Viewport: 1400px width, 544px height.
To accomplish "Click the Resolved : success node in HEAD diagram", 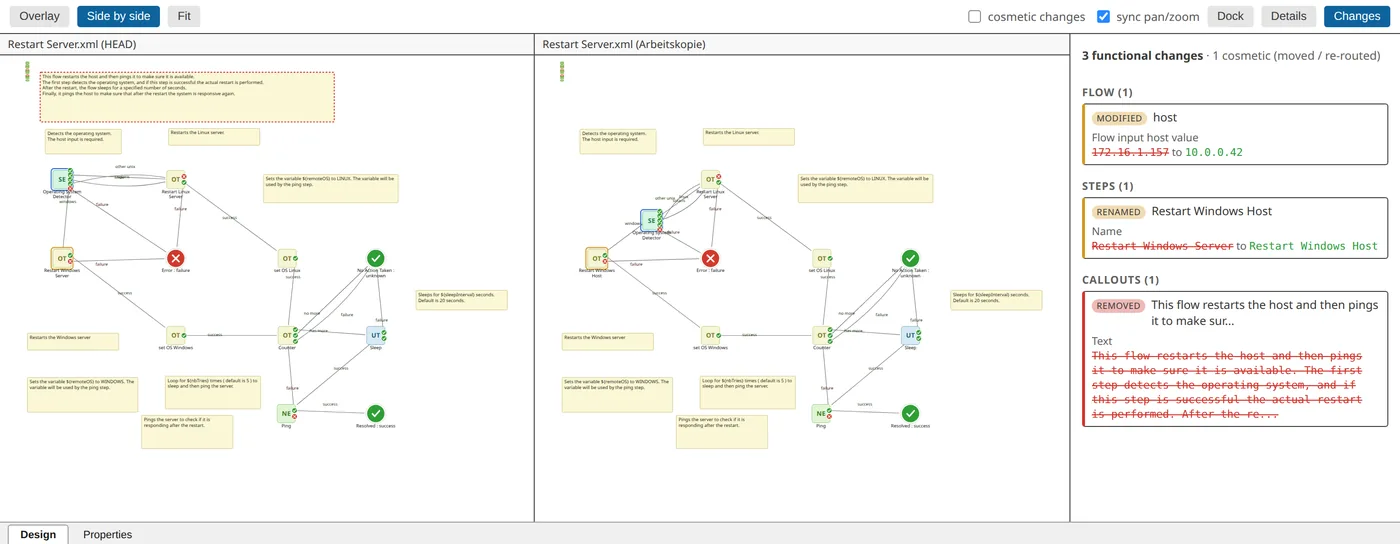I will pos(376,413).
